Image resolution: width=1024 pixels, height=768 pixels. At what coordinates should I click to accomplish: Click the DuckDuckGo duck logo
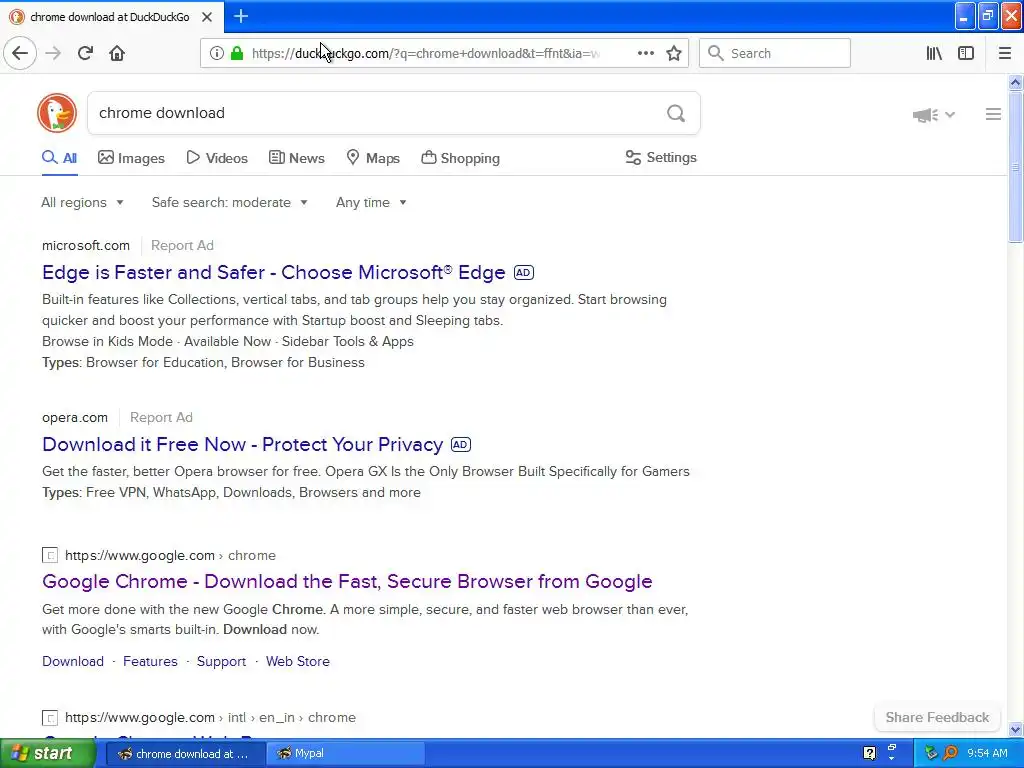57,113
